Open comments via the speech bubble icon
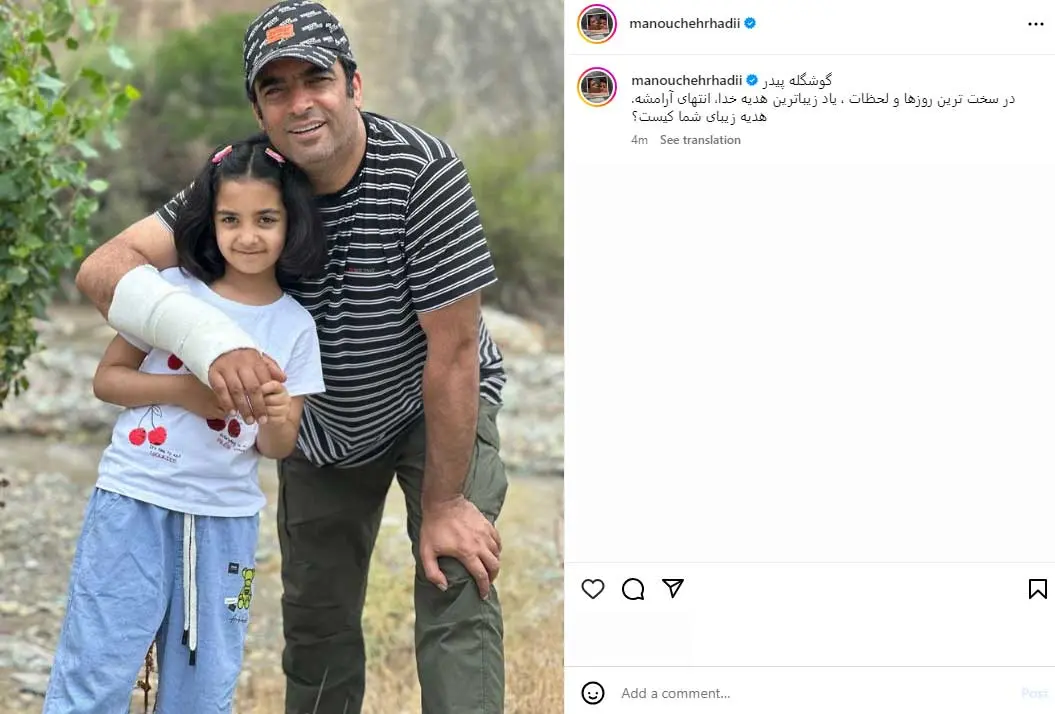1055x714 pixels. [x=633, y=589]
